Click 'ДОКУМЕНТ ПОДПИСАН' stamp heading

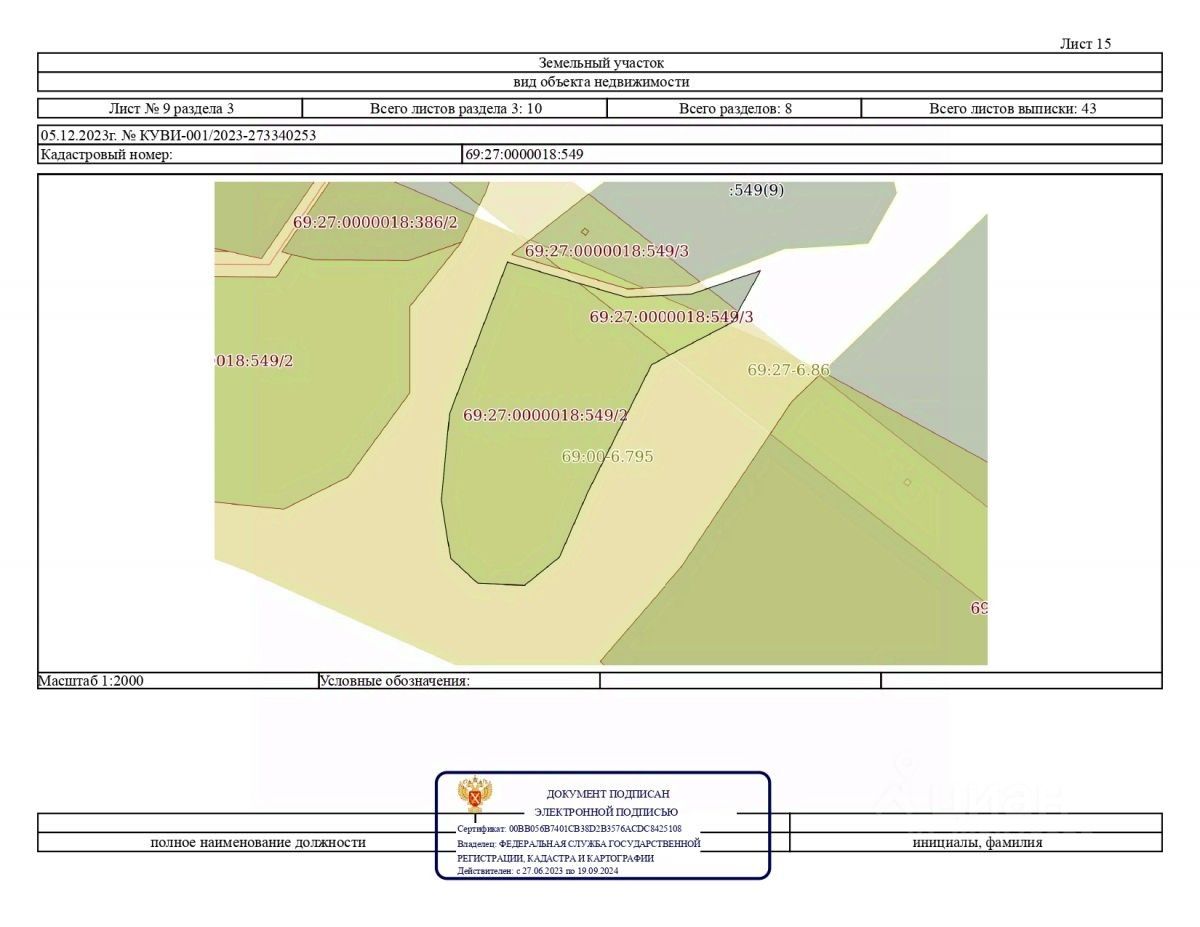(x=608, y=794)
